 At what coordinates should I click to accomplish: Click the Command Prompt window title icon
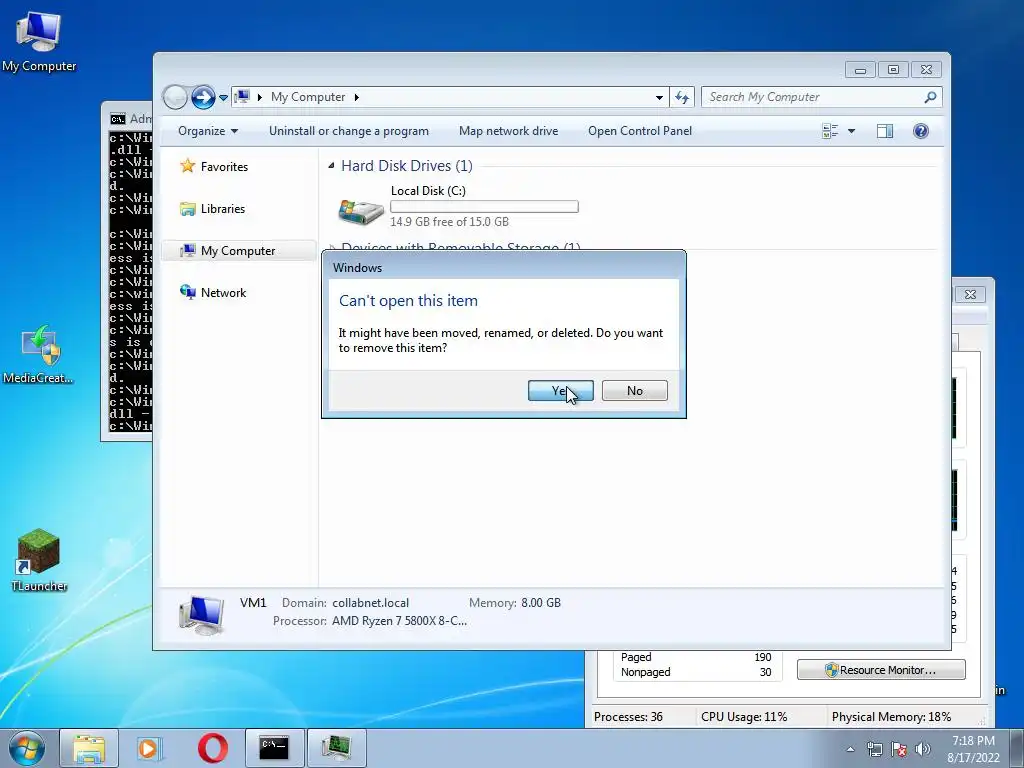(x=118, y=119)
